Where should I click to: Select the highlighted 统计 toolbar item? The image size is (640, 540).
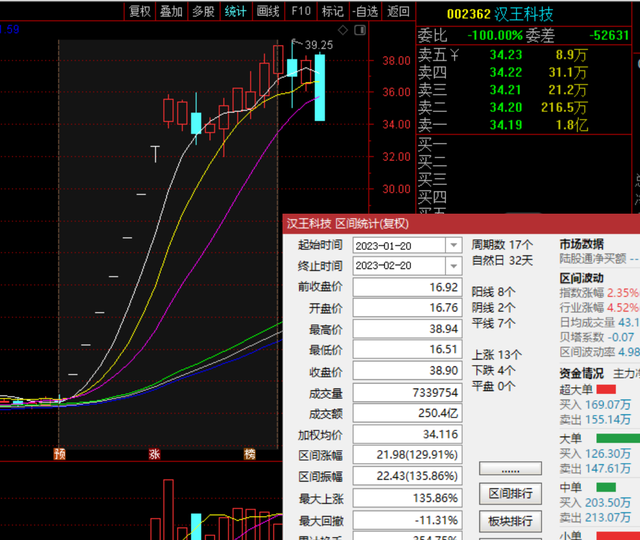pos(235,11)
